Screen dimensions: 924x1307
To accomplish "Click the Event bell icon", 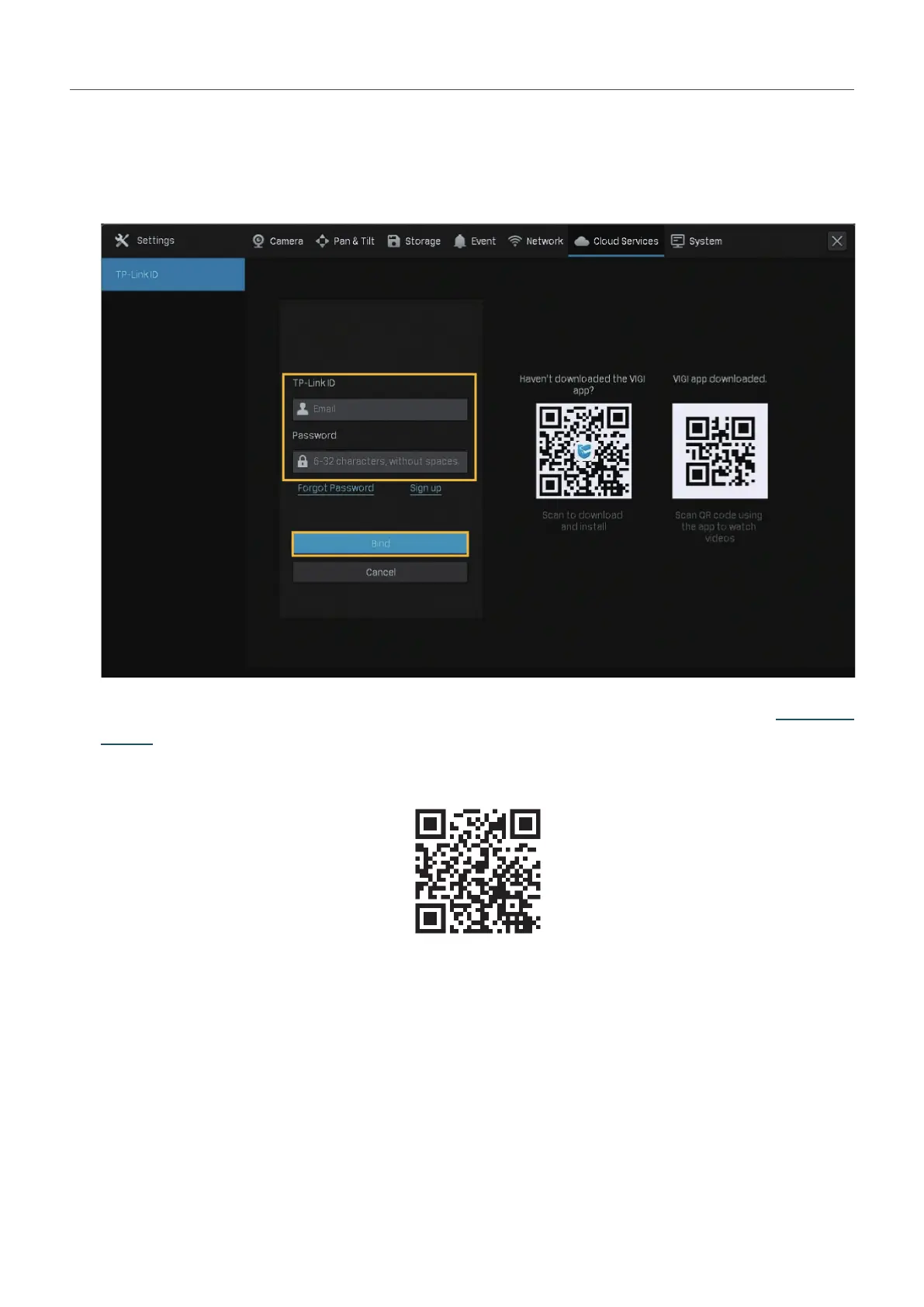I will 459,241.
